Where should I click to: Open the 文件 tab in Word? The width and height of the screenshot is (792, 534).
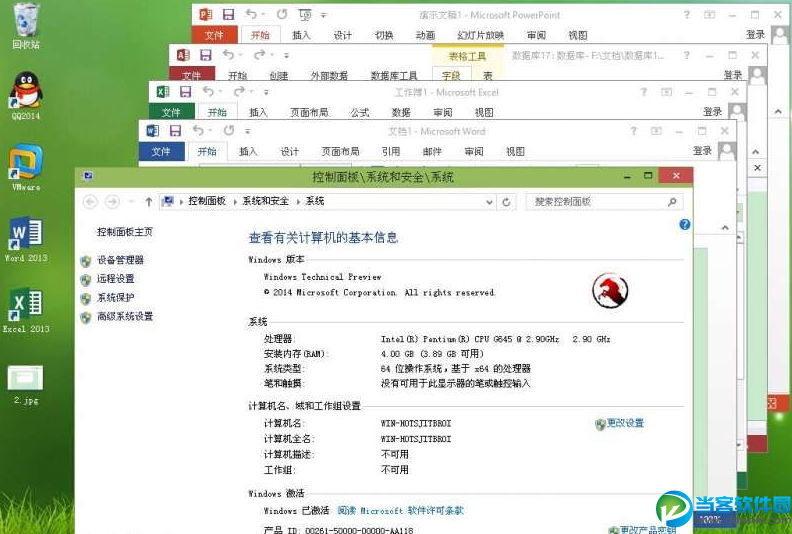pyautogui.click(x=161, y=151)
